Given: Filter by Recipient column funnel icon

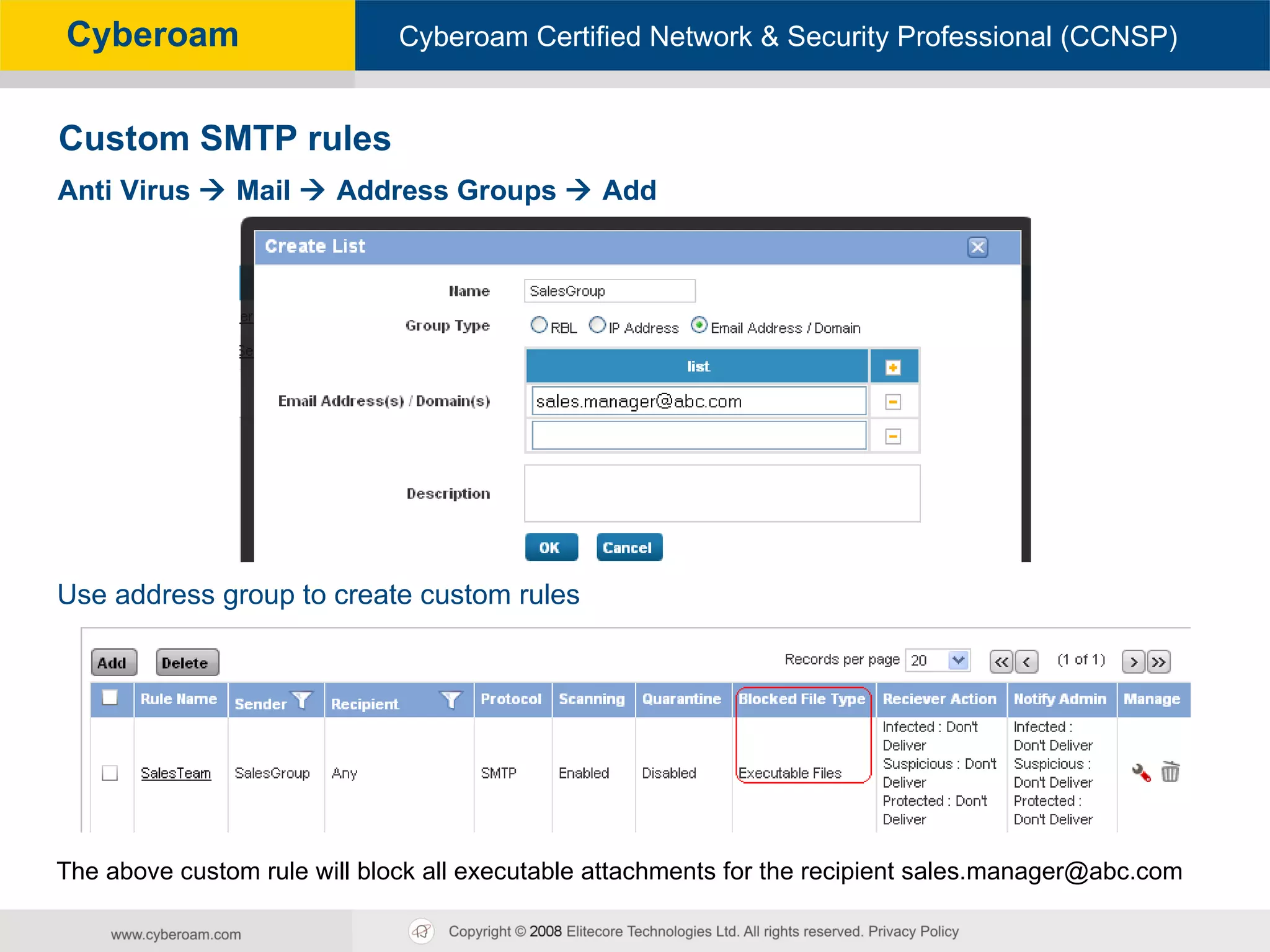Looking at the screenshot, I should (x=451, y=700).
